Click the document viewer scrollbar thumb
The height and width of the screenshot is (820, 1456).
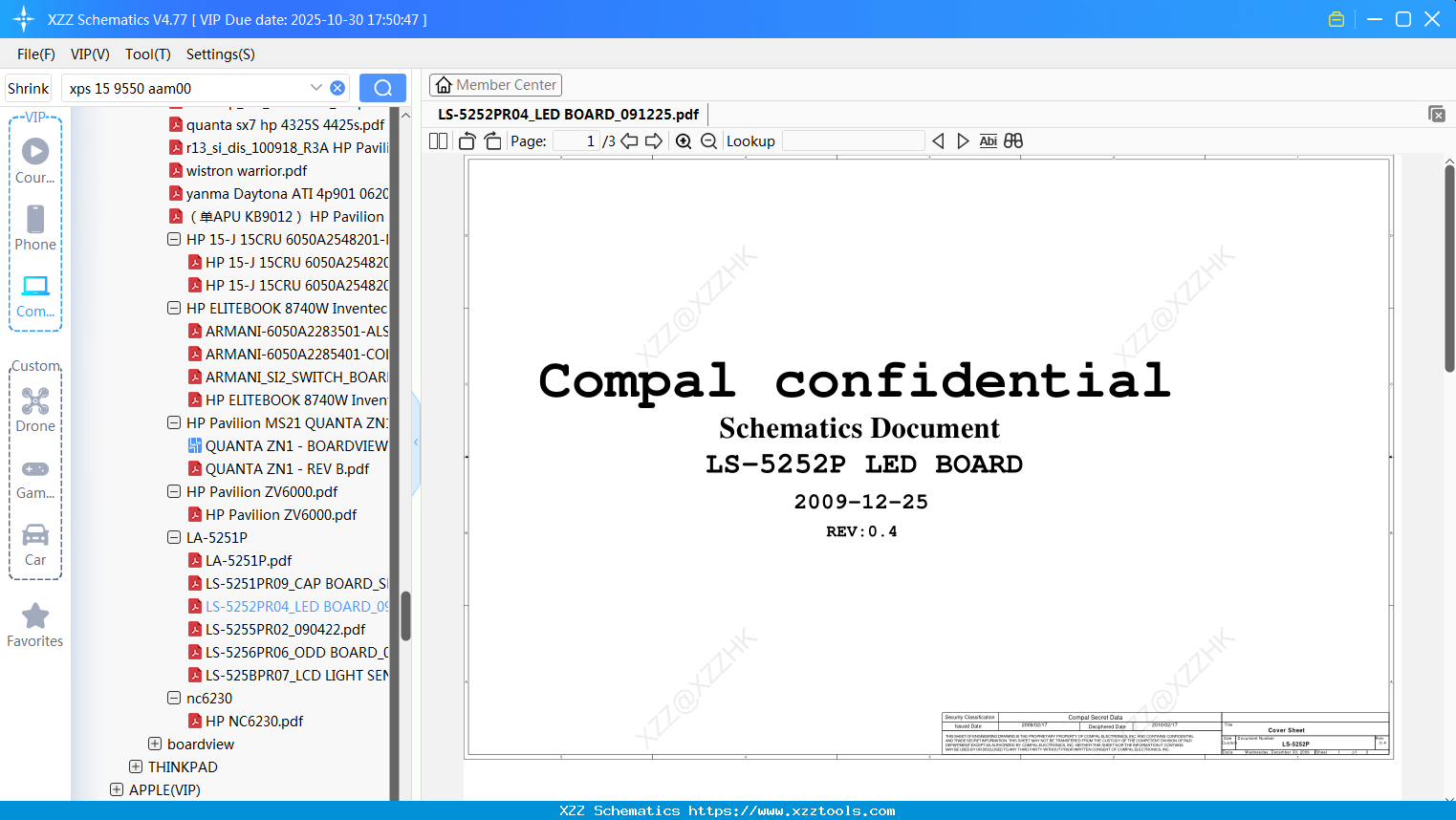[1449, 269]
